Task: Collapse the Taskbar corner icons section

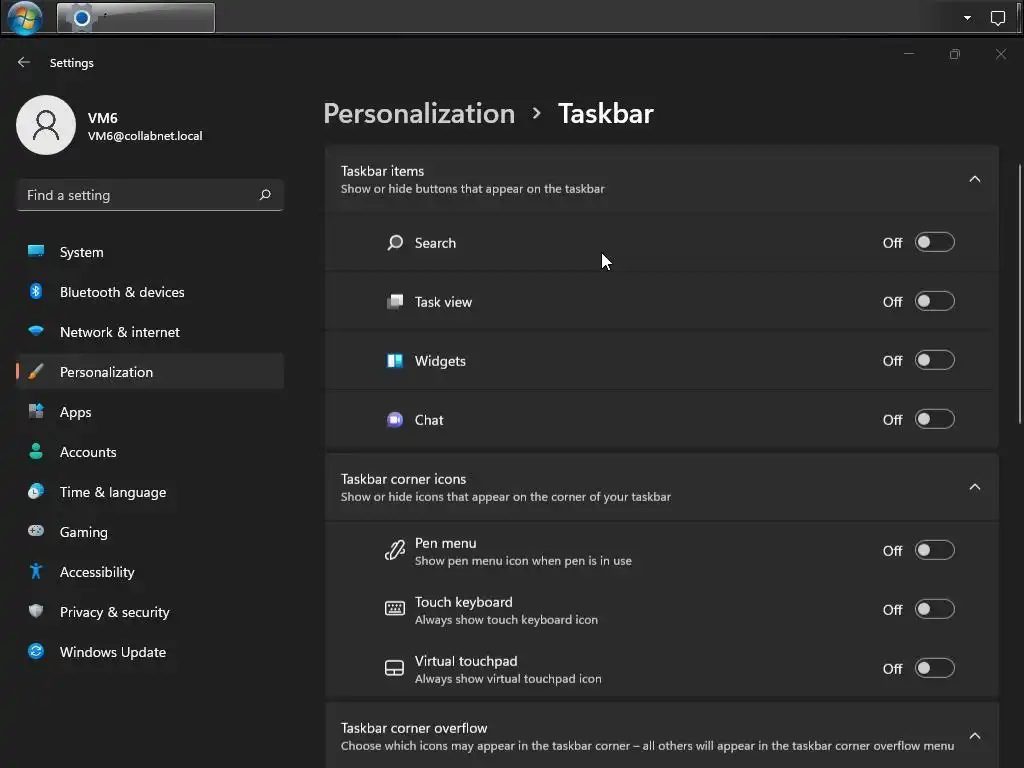Action: [x=975, y=487]
